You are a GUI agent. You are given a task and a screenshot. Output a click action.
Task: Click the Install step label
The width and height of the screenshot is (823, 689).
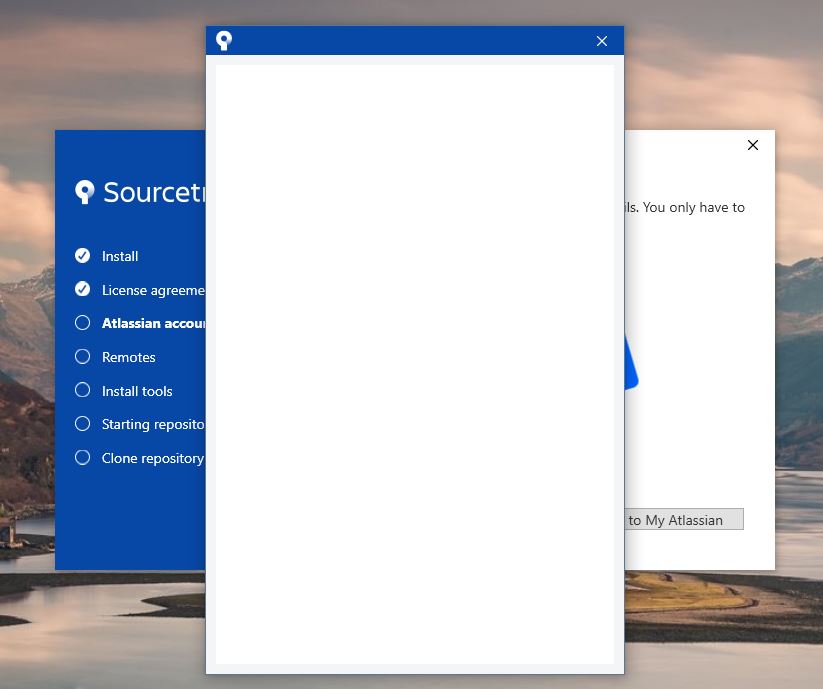(x=120, y=256)
